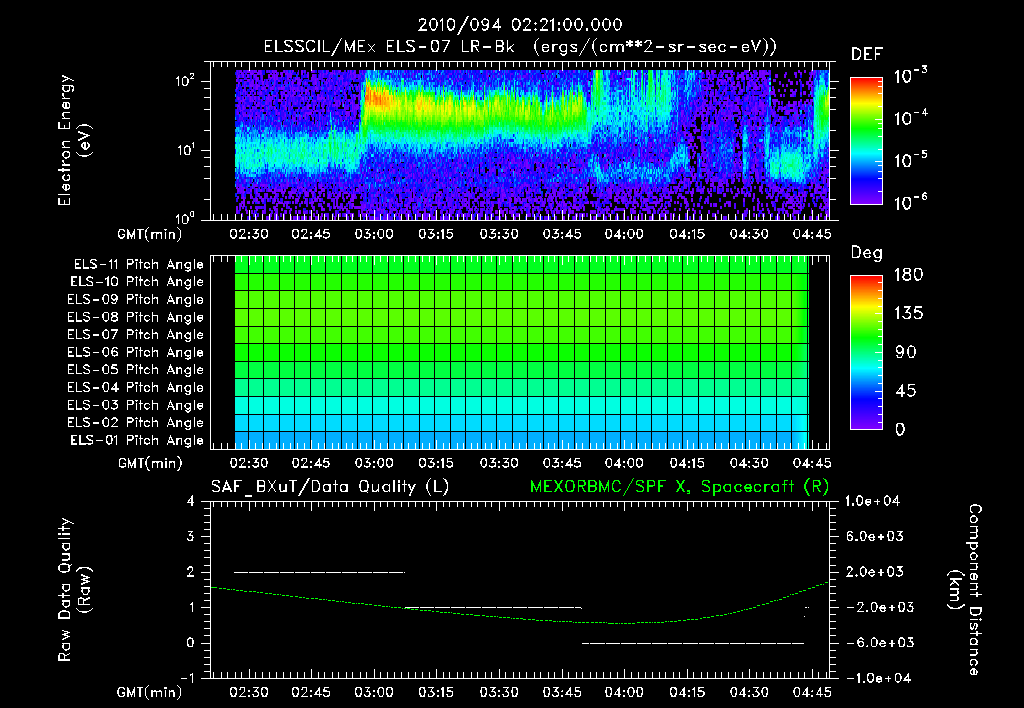Click the DEF color bar
Viewport: 1024px width, 708px height.
(x=867, y=141)
